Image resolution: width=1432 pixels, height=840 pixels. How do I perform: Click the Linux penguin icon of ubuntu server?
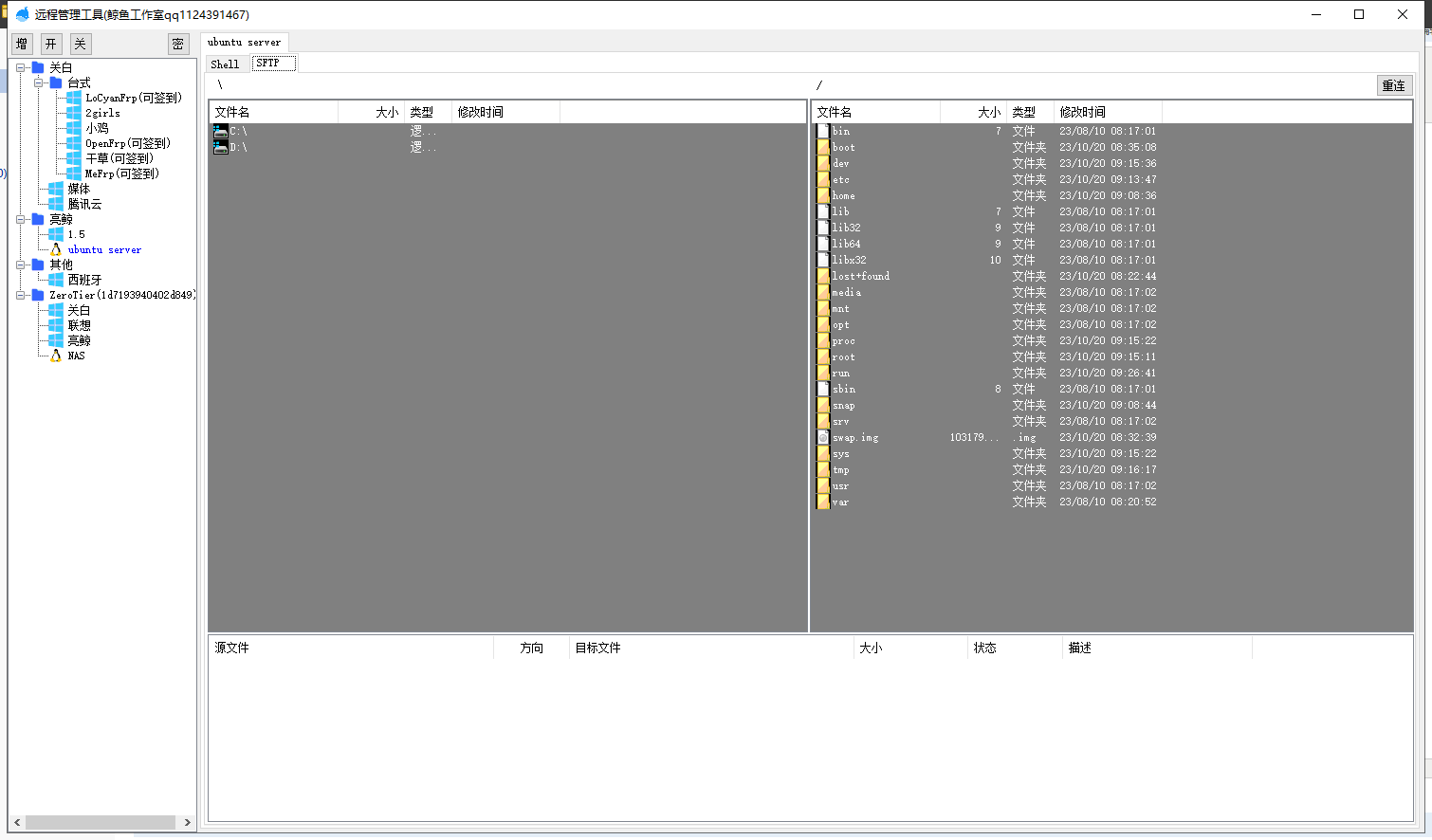click(x=56, y=249)
